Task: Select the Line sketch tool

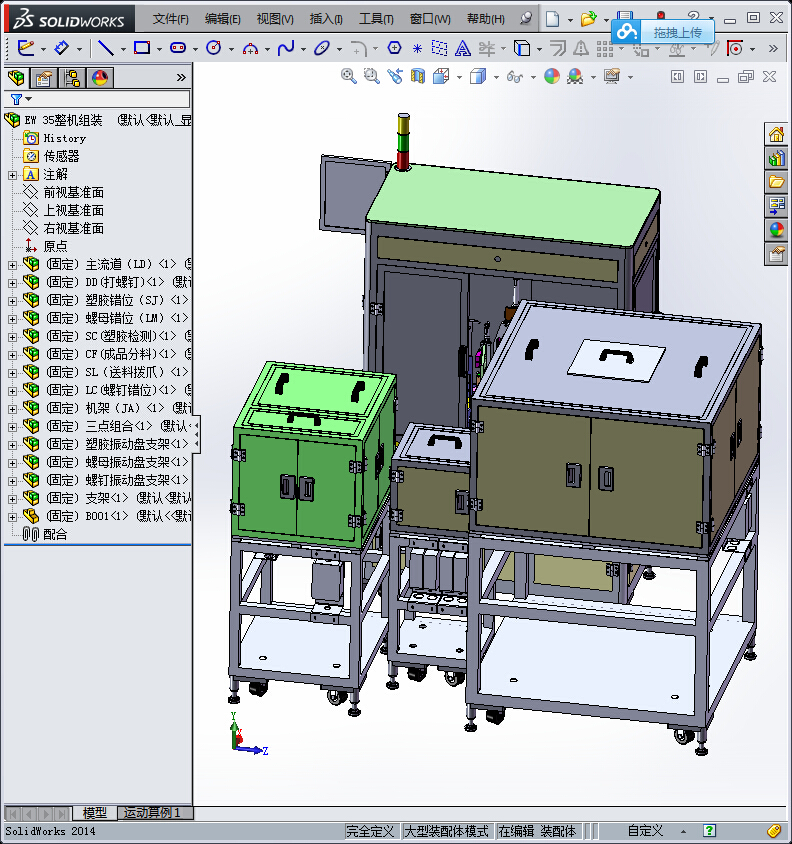Action: click(106, 48)
